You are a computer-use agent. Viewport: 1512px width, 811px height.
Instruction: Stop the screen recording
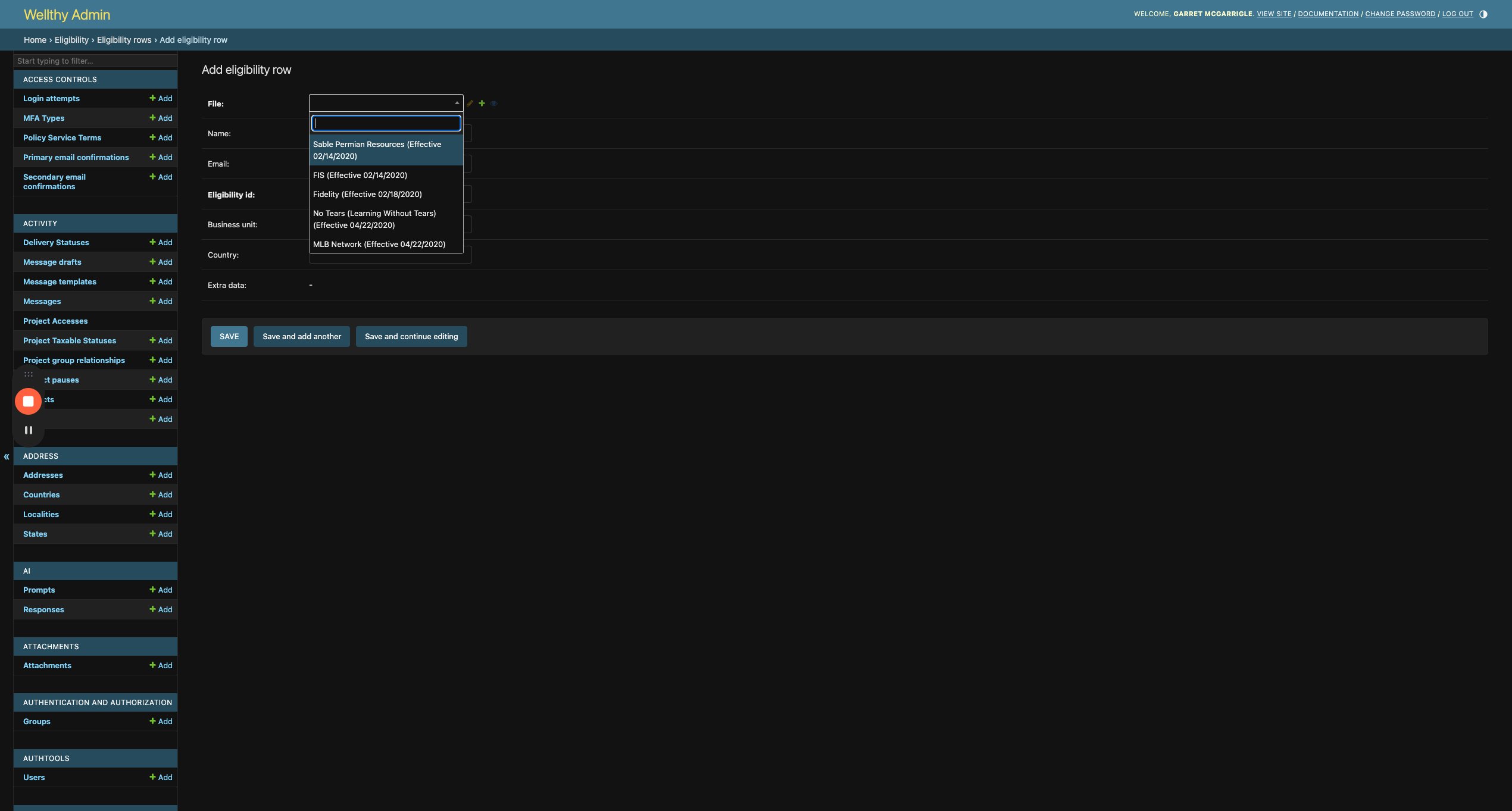coord(28,401)
